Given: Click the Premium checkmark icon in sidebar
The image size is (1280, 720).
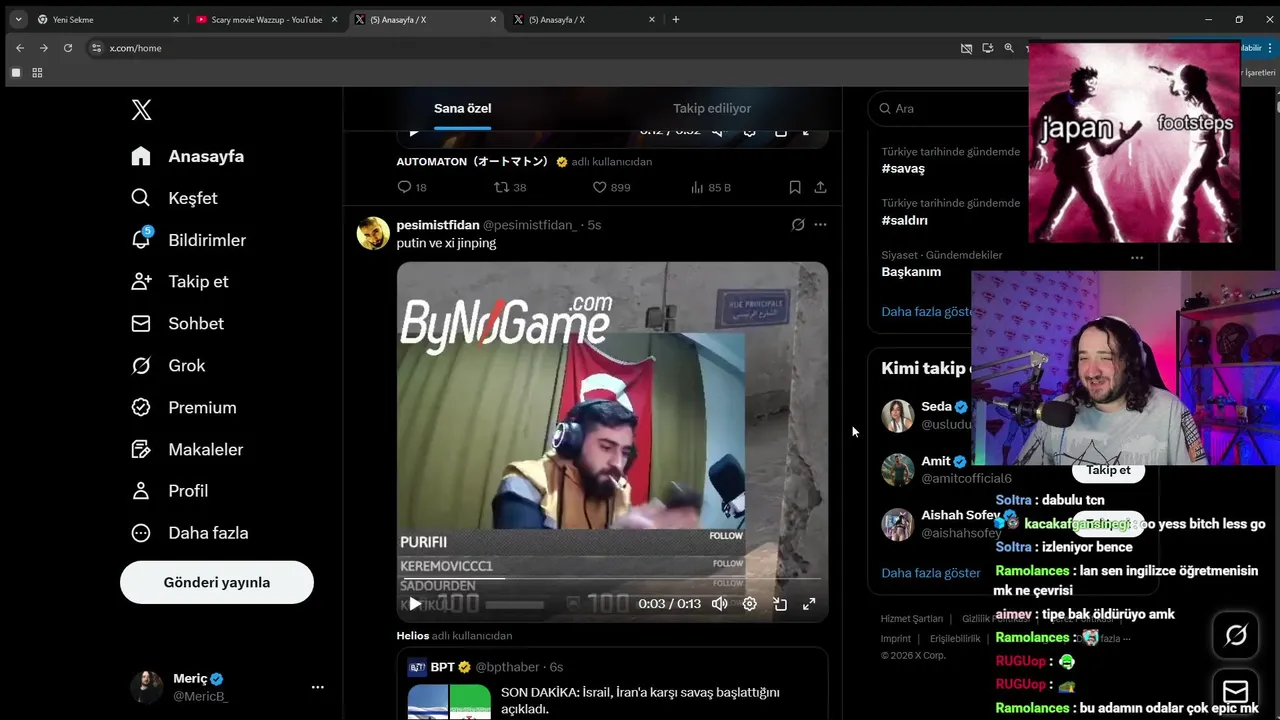Looking at the screenshot, I should click(141, 407).
